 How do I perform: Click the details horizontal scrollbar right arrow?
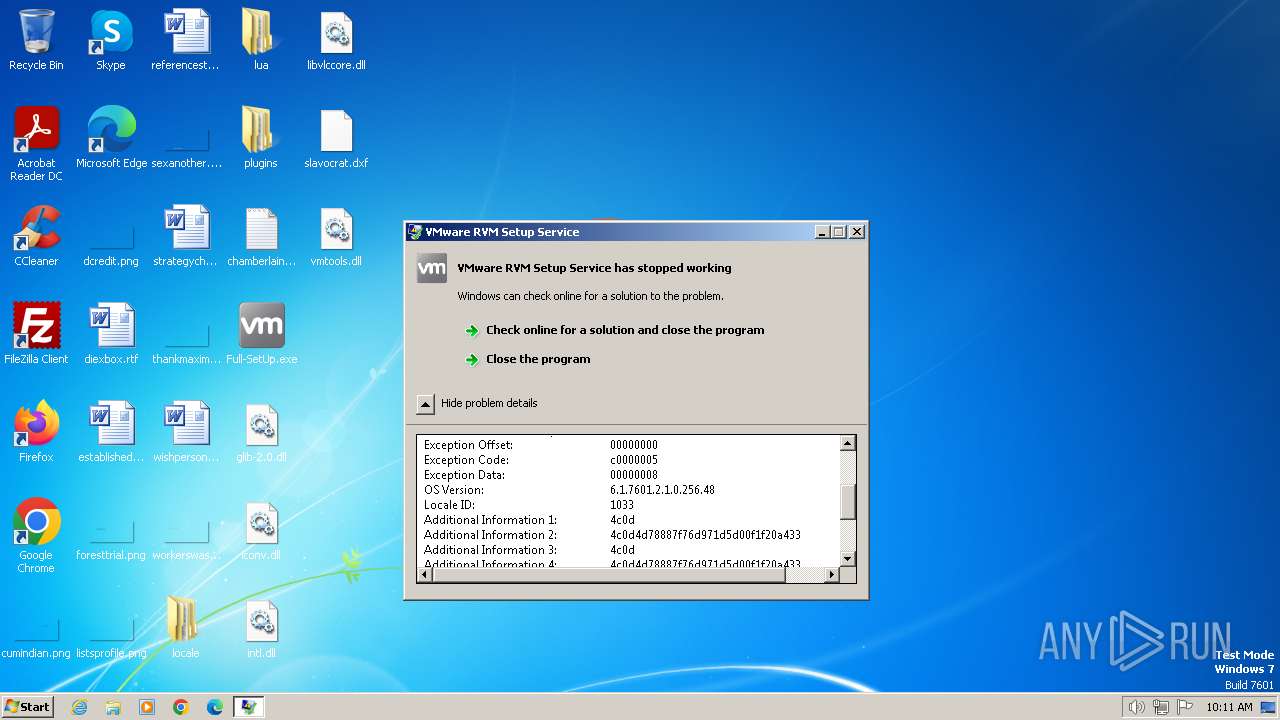831,575
